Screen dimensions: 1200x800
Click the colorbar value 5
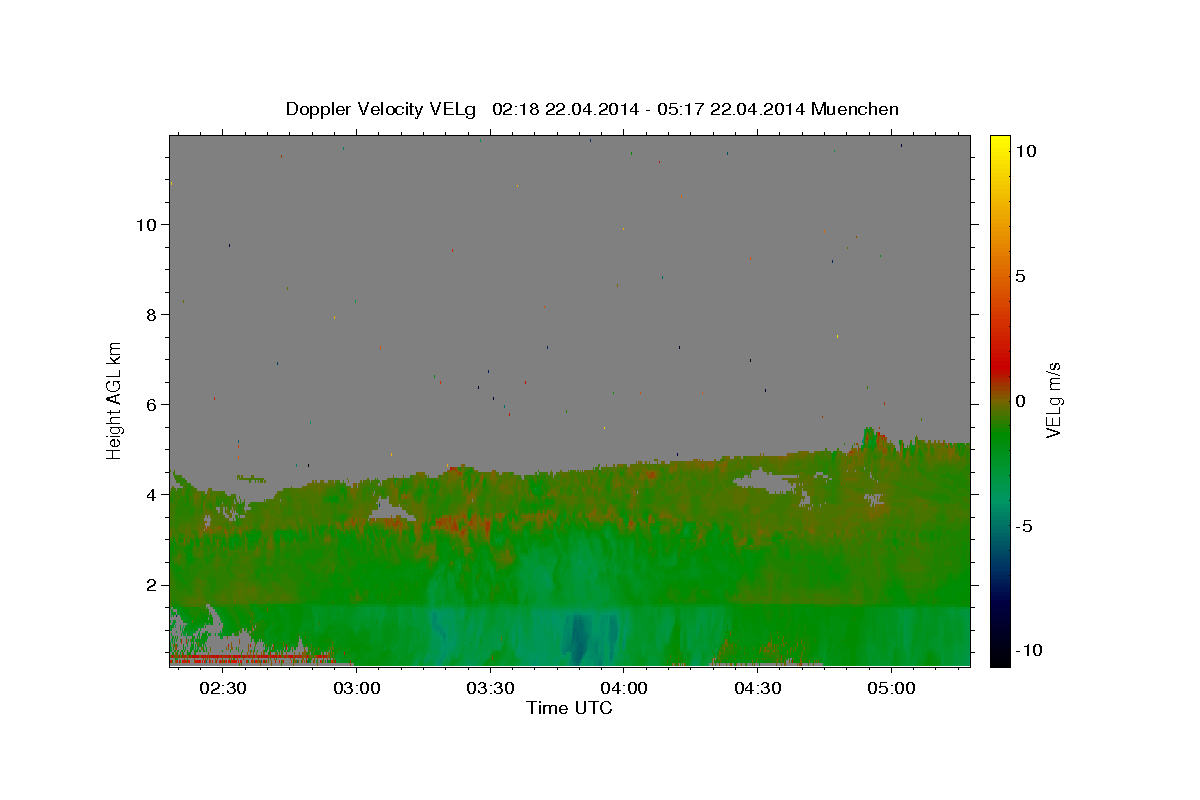pos(1020,275)
